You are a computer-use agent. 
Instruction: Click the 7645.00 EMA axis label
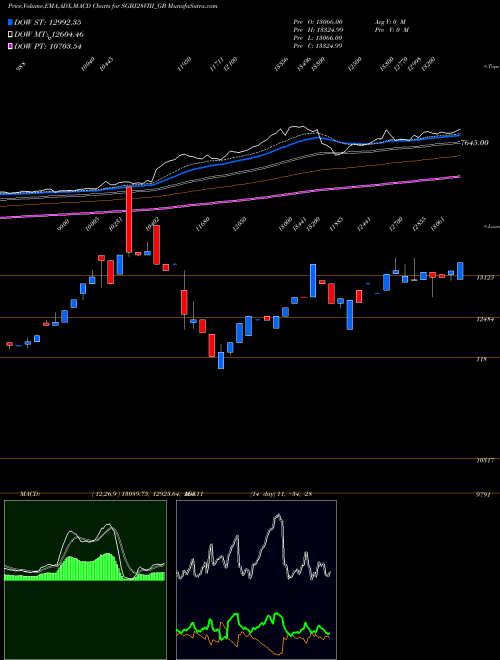click(x=474, y=143)
